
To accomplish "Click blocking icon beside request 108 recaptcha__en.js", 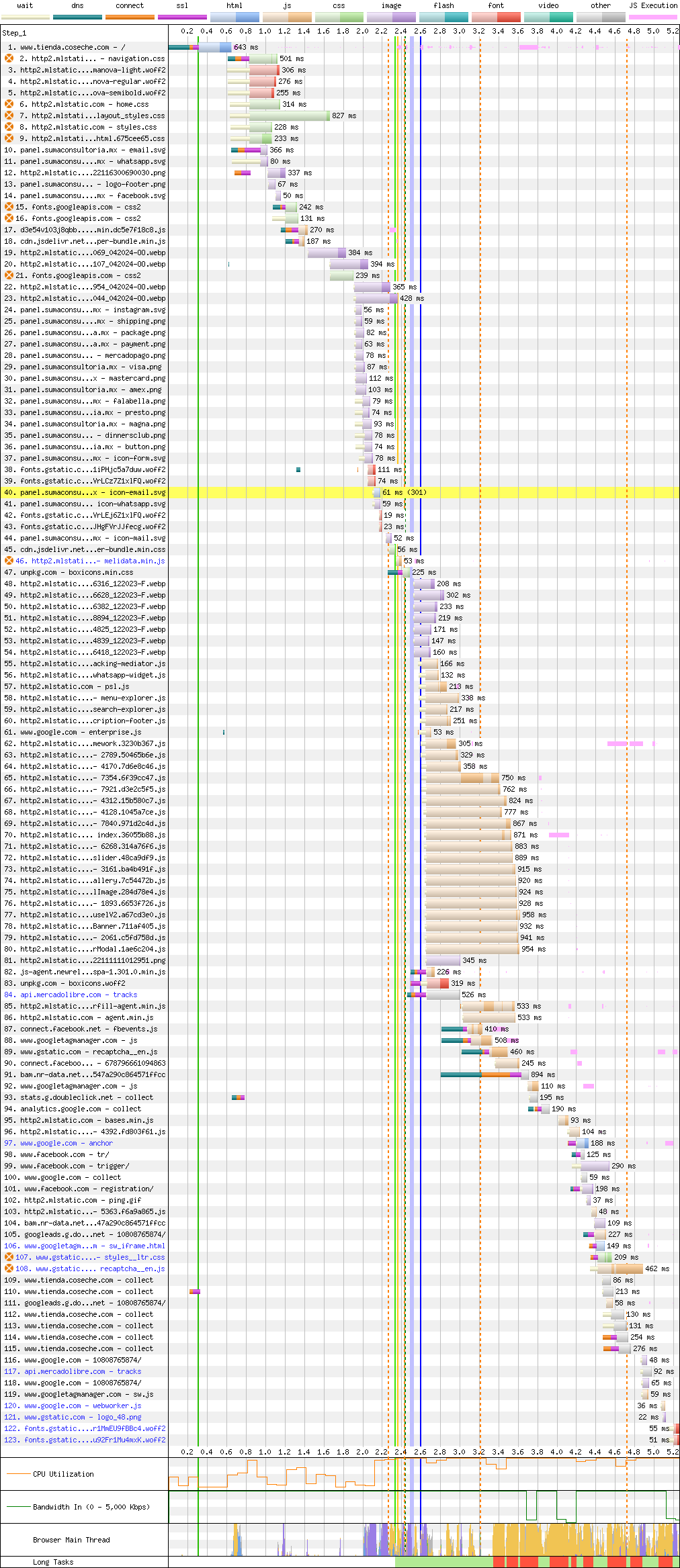I will pos(9,1269).
